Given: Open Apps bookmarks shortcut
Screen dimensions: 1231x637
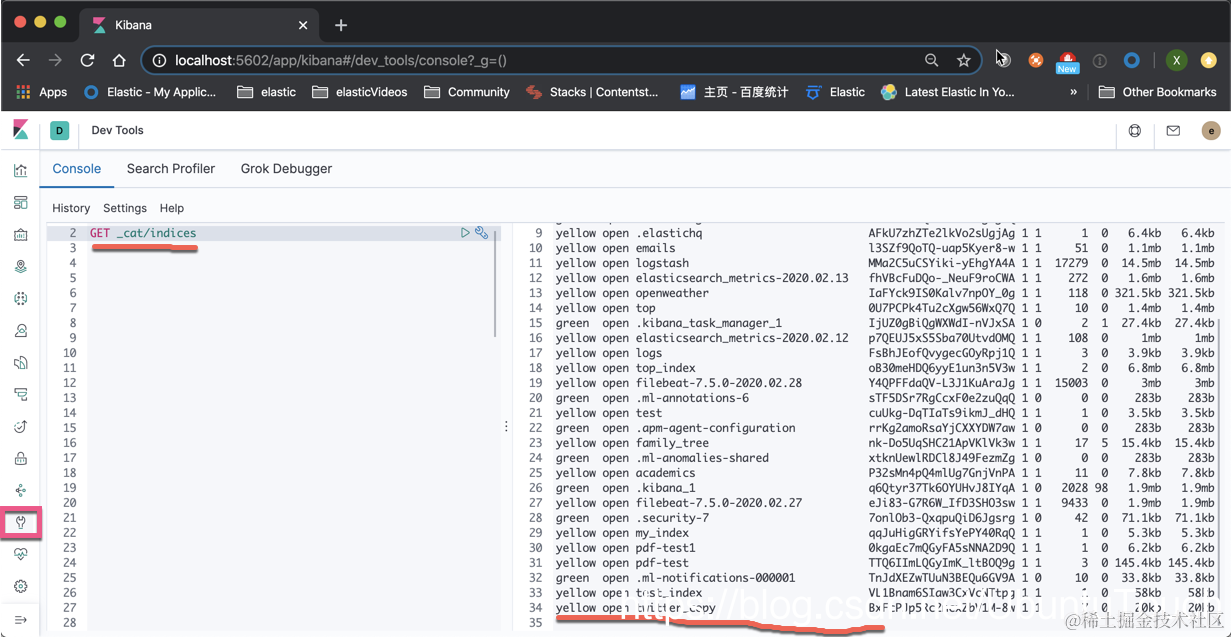Looking at the screenshot, I should click(x=42, y=92).
